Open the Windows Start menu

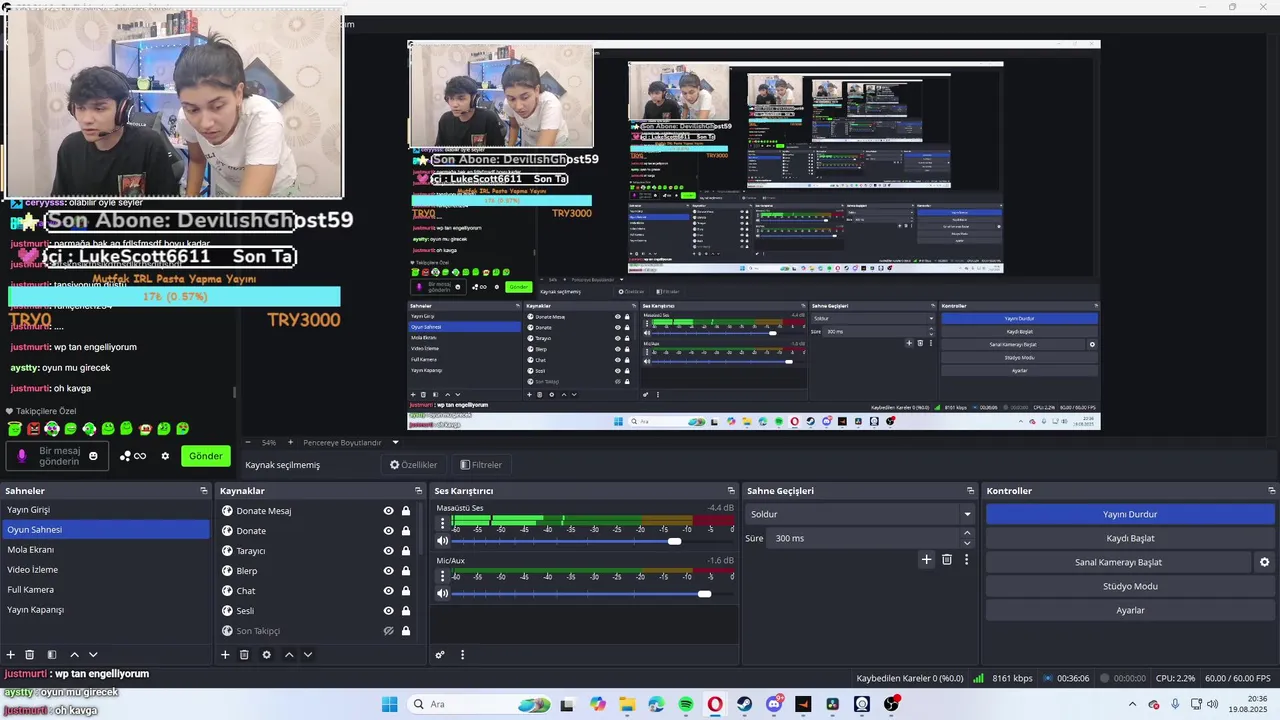389,704
